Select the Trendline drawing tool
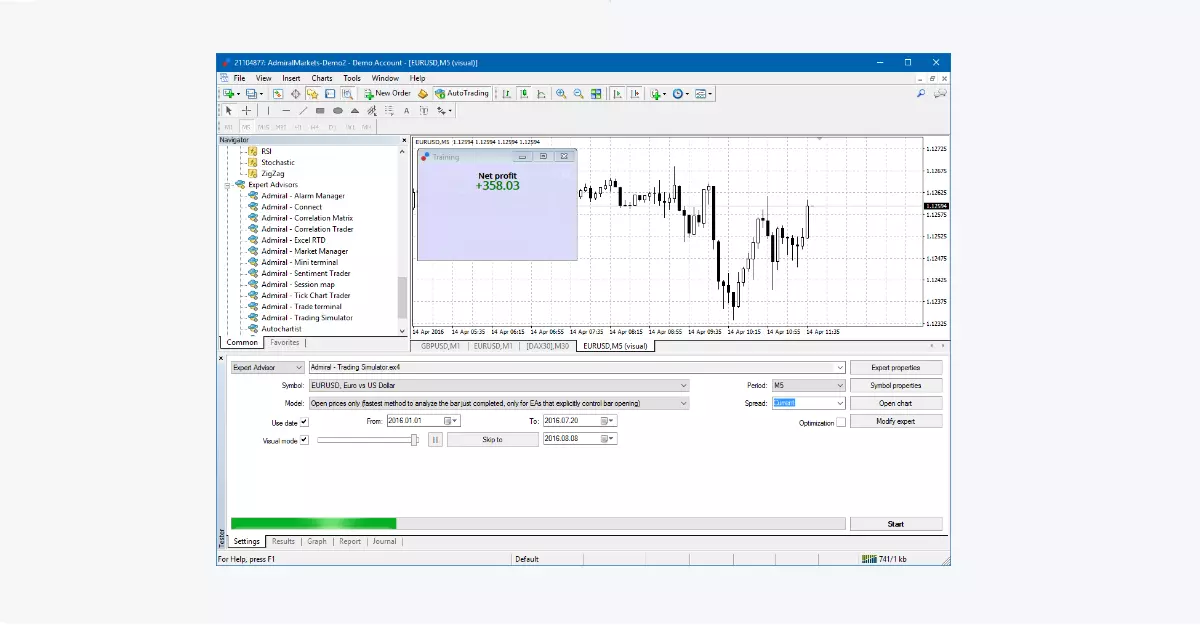This screenshot has height=628, width=1200. pyautogui.click(x=303, y=110)
